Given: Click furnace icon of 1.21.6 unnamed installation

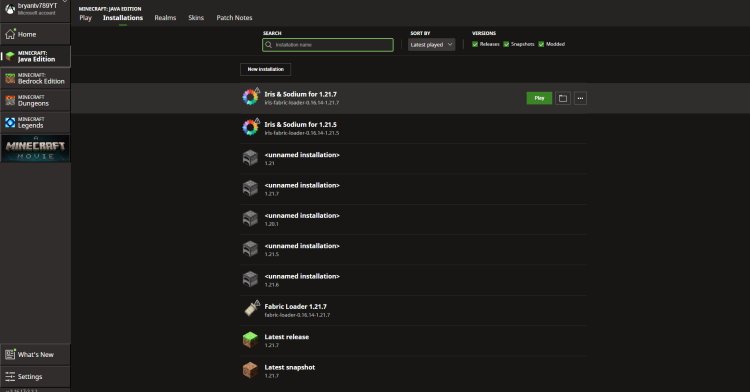Looking at the screenshot, I should point(250,280).
